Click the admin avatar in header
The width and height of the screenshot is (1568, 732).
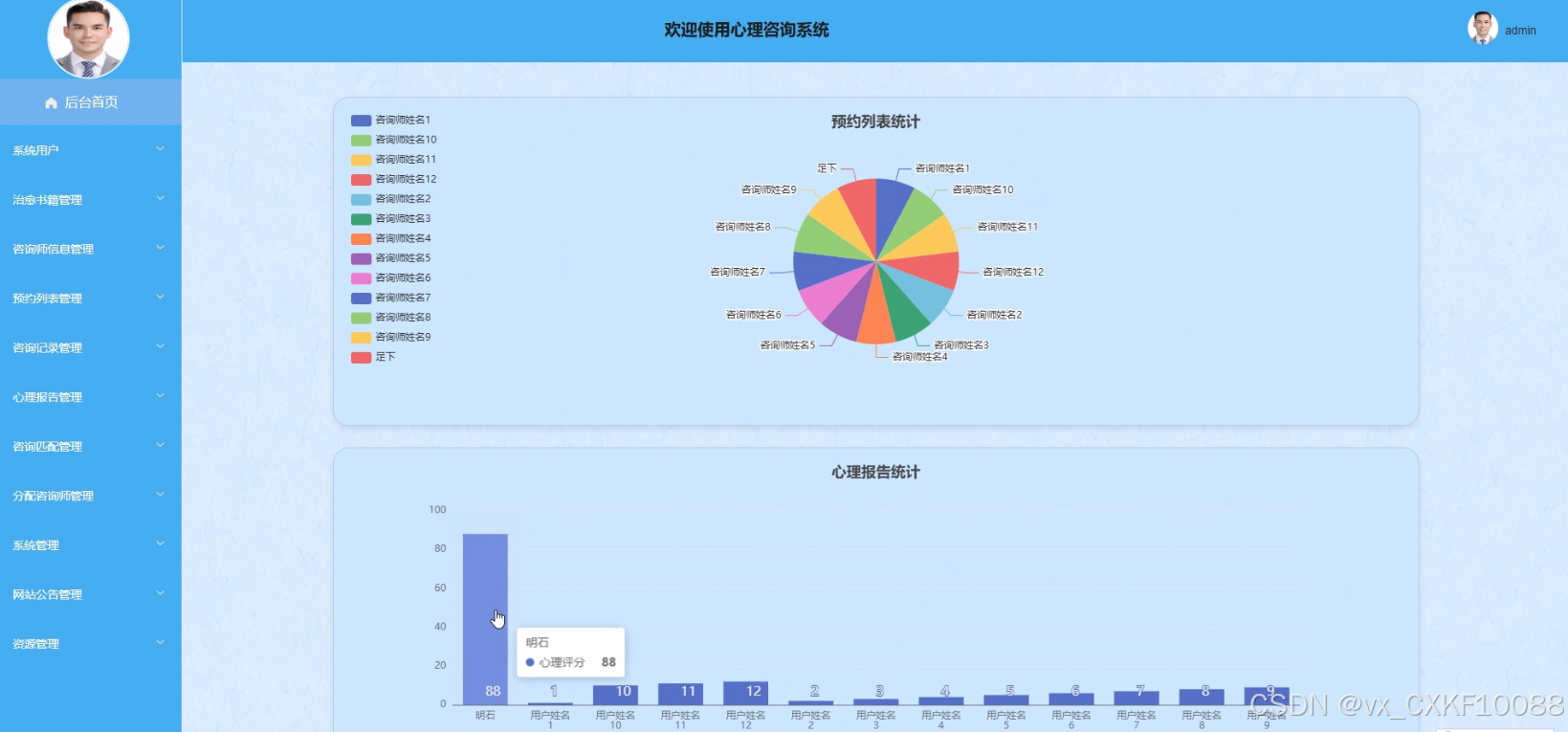(1482, 29)
